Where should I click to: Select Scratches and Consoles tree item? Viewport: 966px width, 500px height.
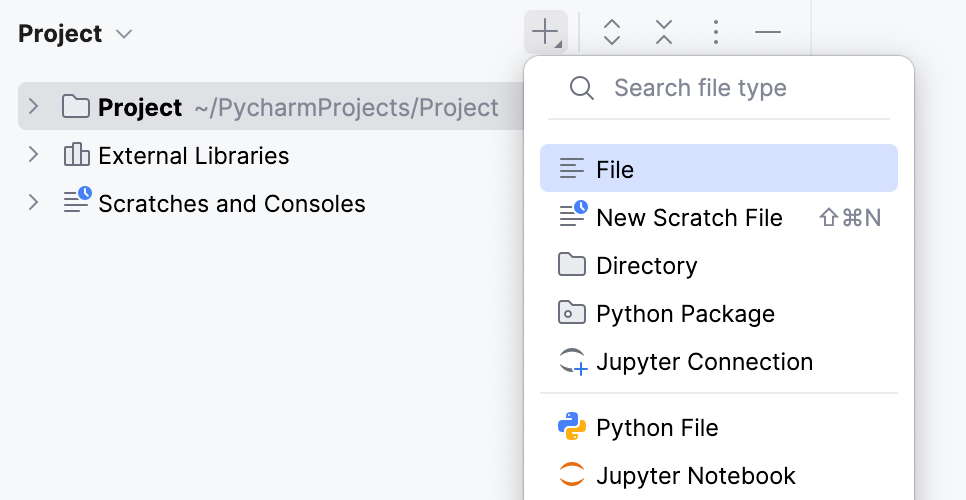pos(231,204)
